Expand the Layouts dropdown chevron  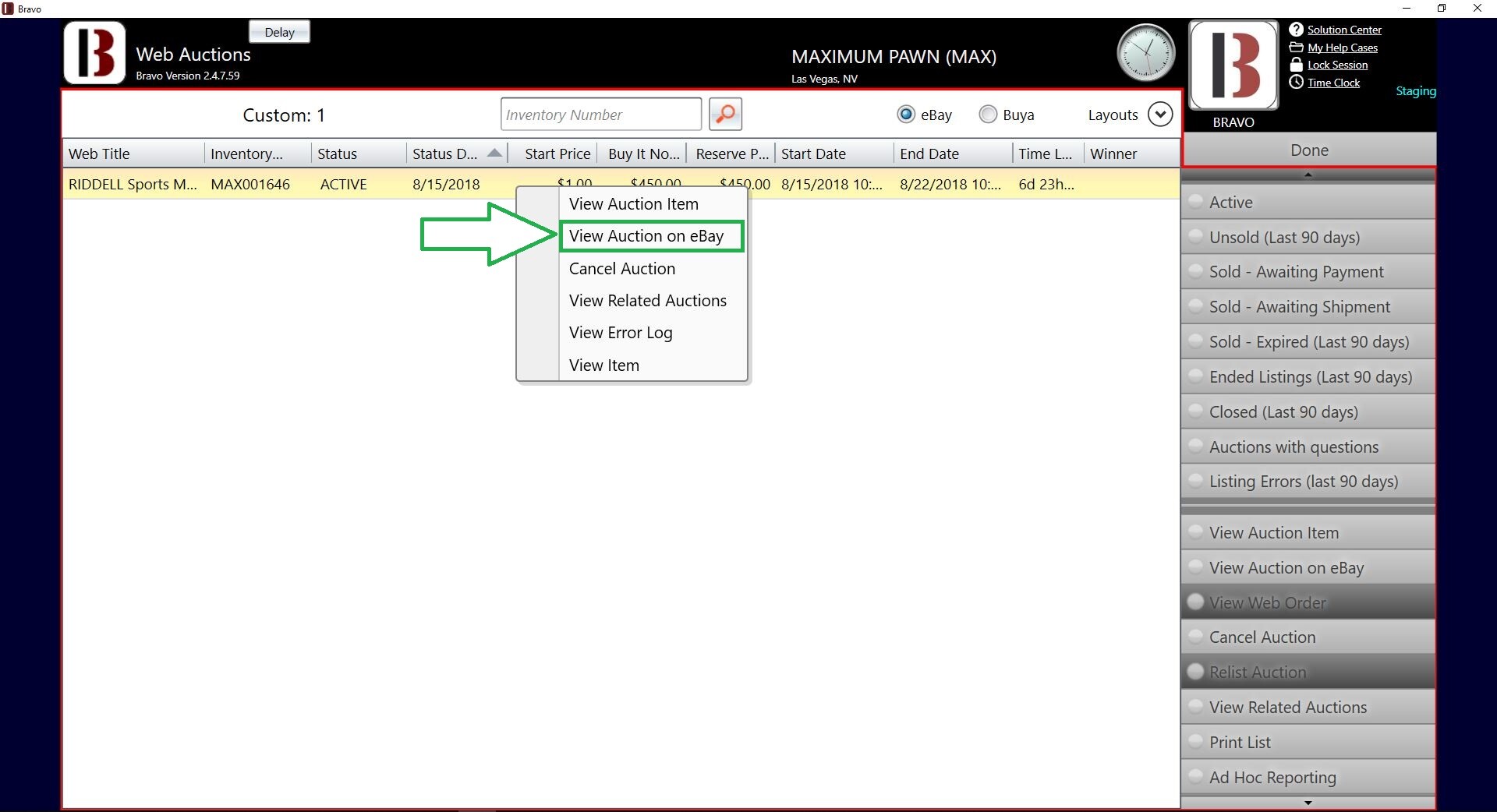(x=1160, y=115)
